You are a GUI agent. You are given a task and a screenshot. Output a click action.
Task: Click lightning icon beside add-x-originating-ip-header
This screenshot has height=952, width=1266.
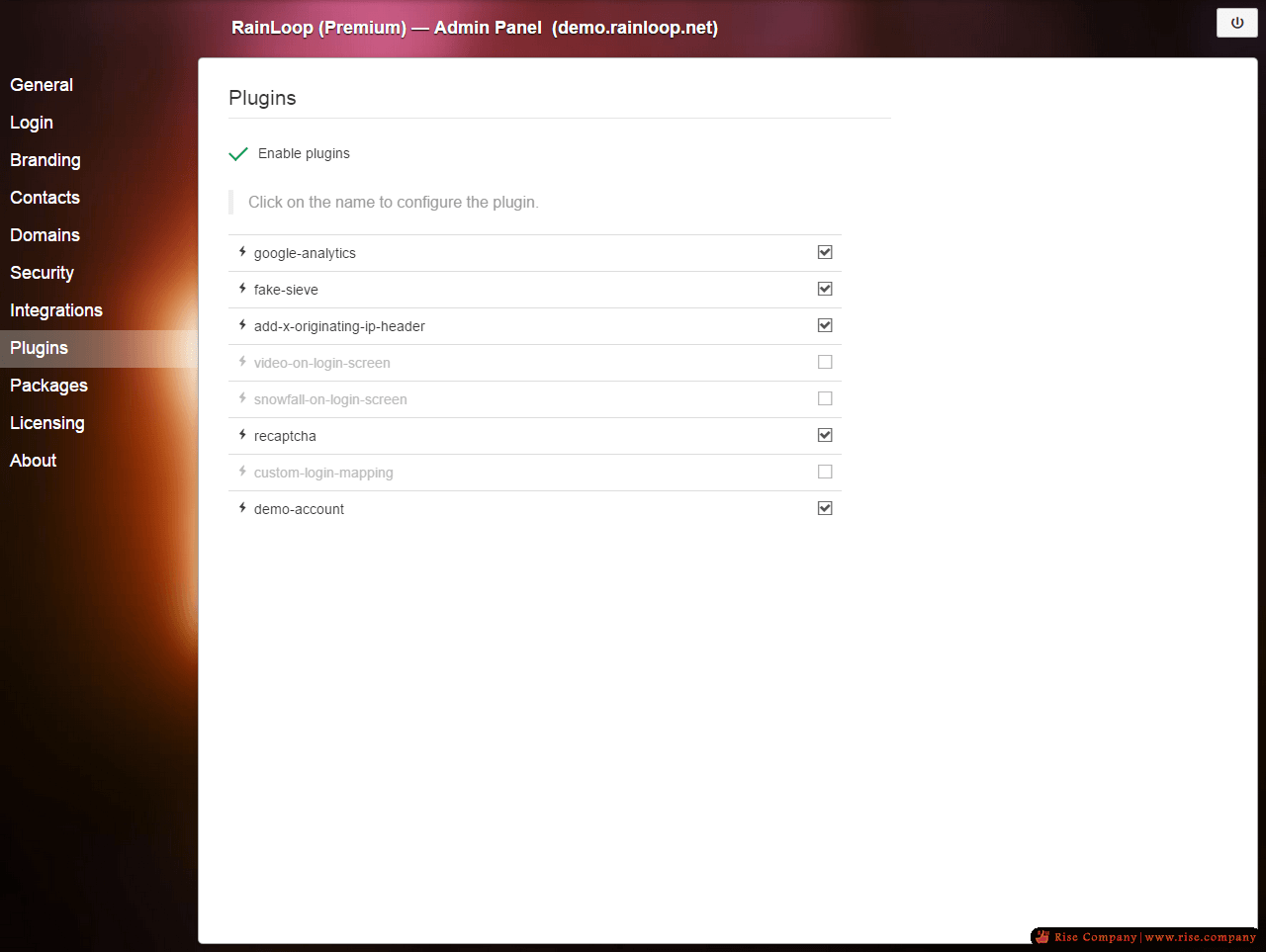pyautogui.click(x=242, y=325)
